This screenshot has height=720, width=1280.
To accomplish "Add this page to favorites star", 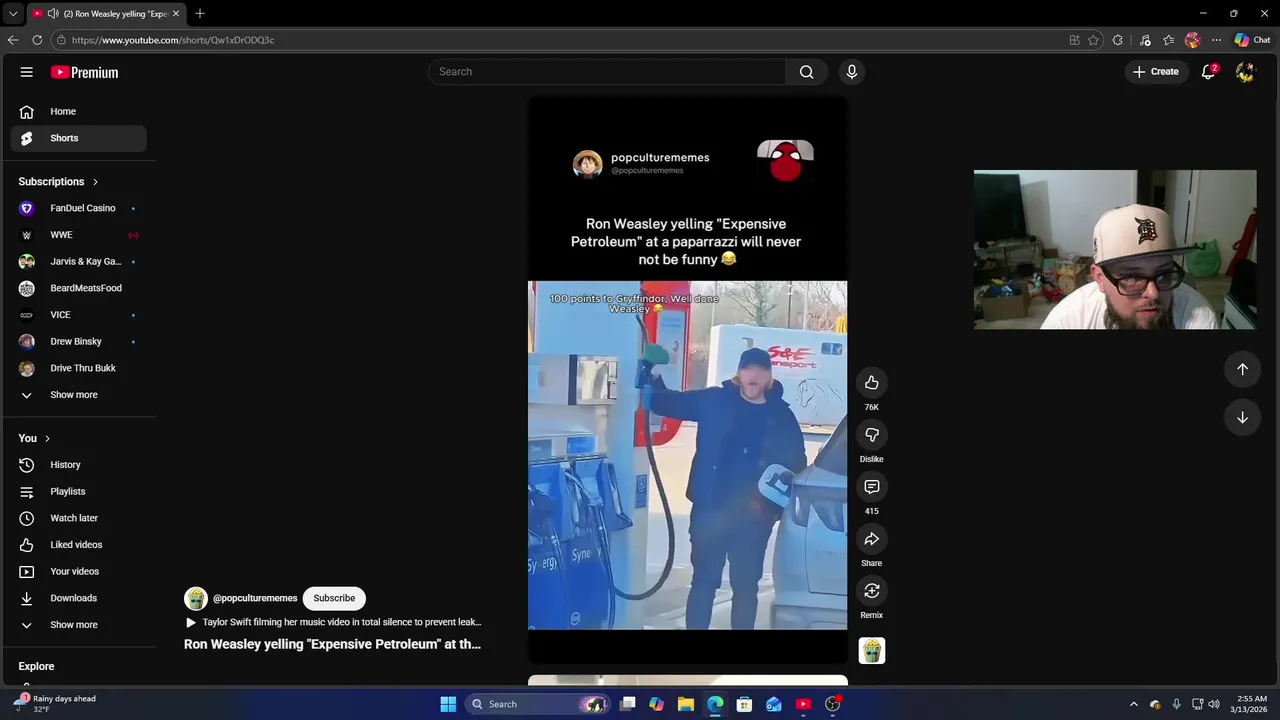I will coord(1093,40).
